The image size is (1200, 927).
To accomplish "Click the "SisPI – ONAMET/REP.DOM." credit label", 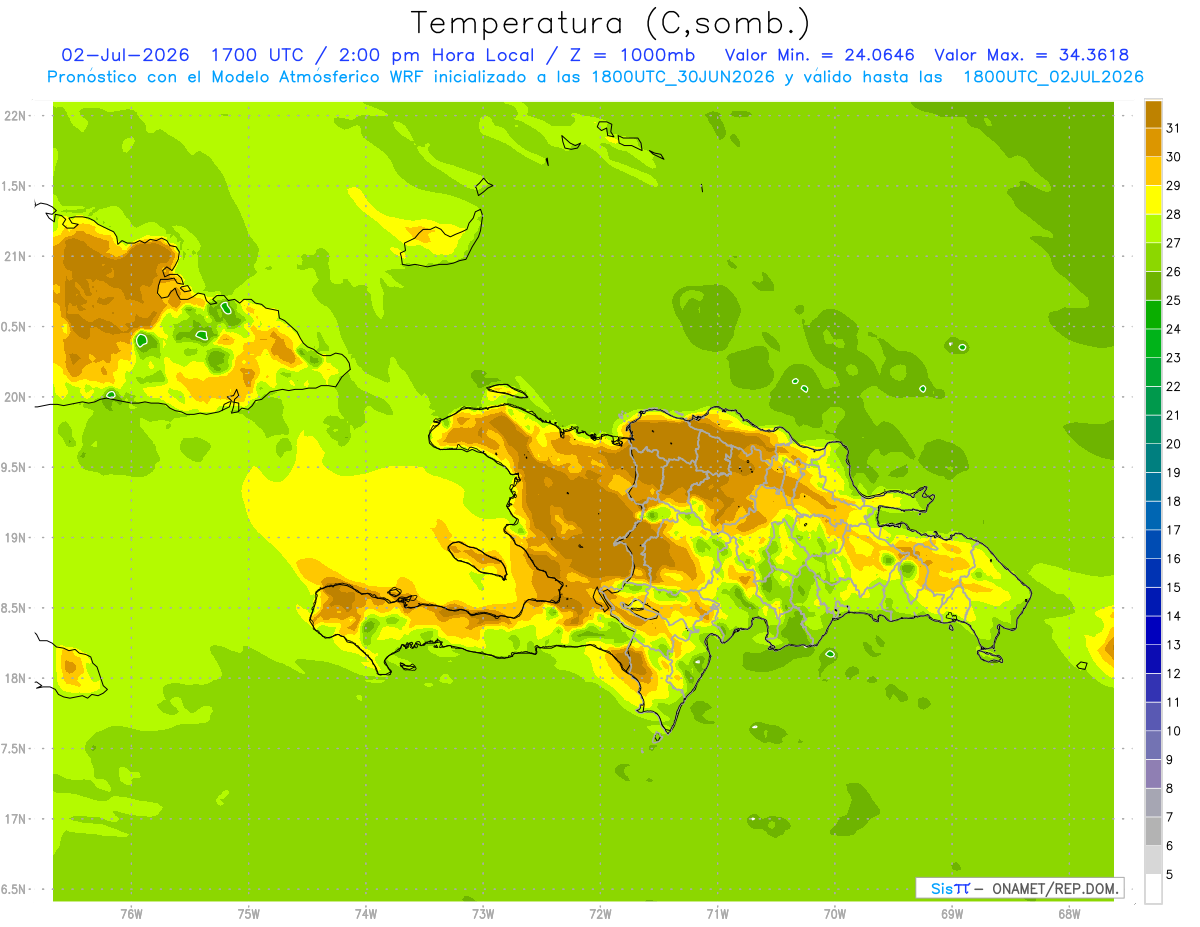I will [x=1018, y=888].
